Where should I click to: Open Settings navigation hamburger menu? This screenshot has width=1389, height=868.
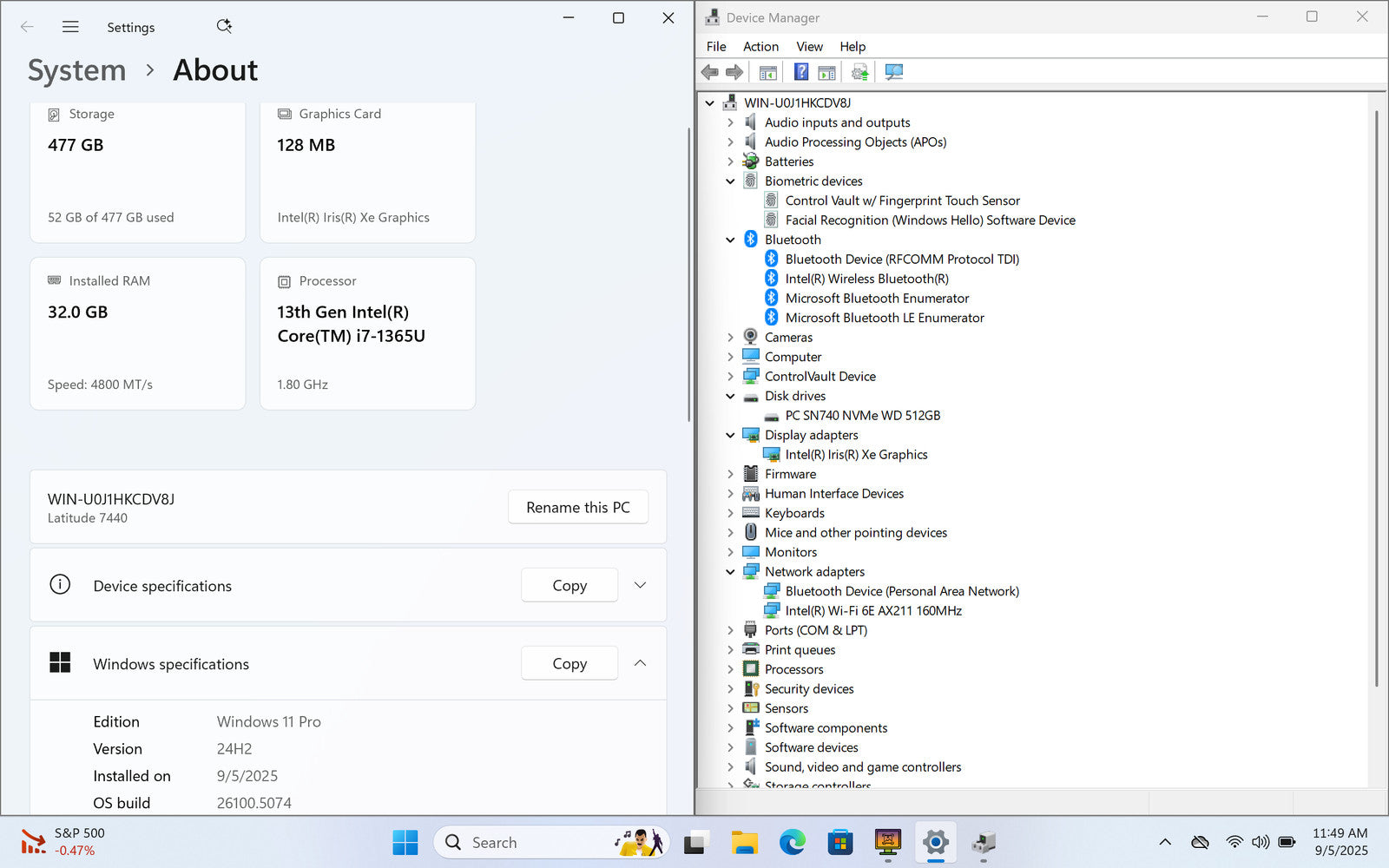[70, 27]
